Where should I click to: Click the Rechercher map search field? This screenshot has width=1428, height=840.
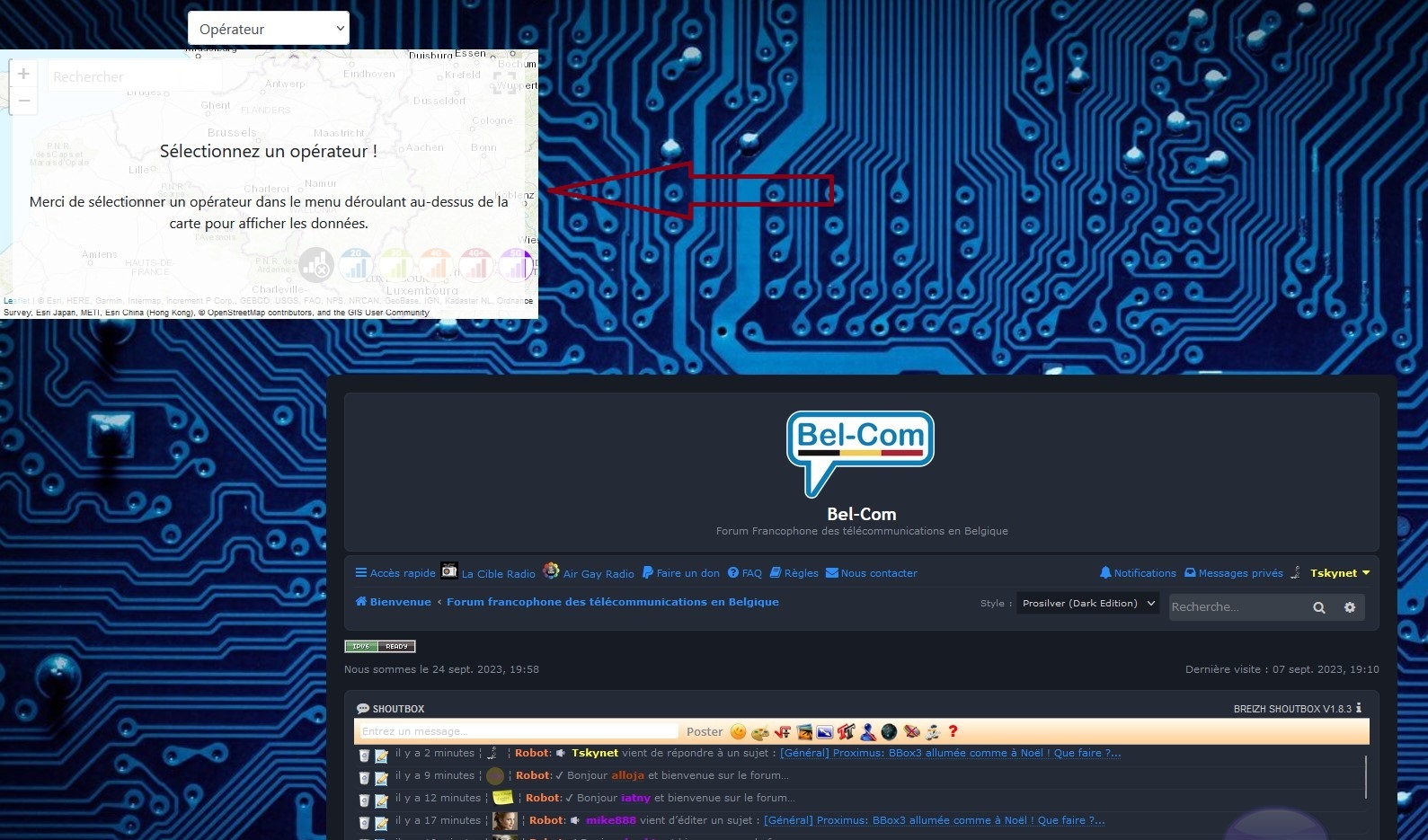click(x=135, y=77)
